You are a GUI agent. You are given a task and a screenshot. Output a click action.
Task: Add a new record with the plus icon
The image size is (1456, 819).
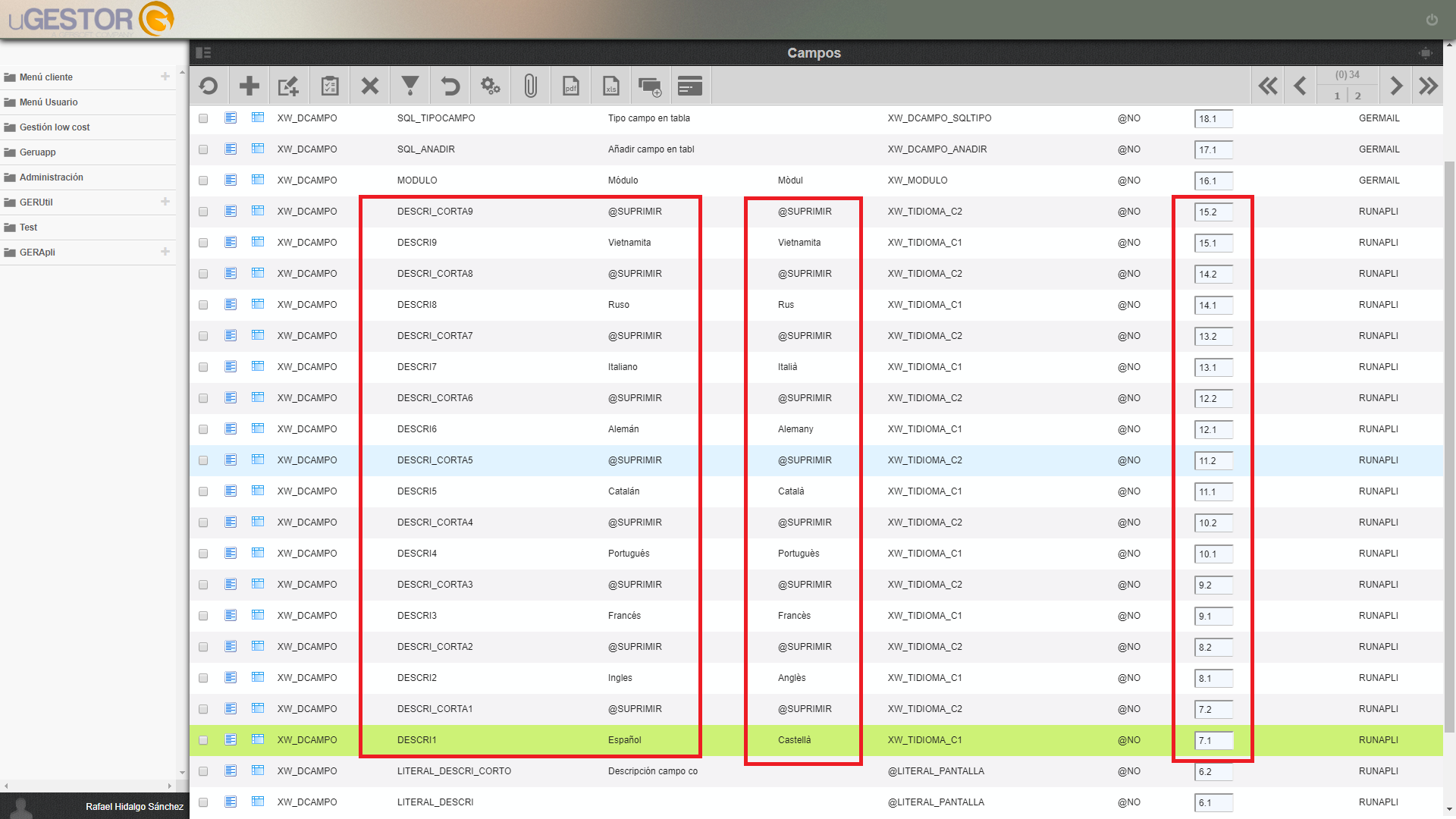(x=249, y=86)
